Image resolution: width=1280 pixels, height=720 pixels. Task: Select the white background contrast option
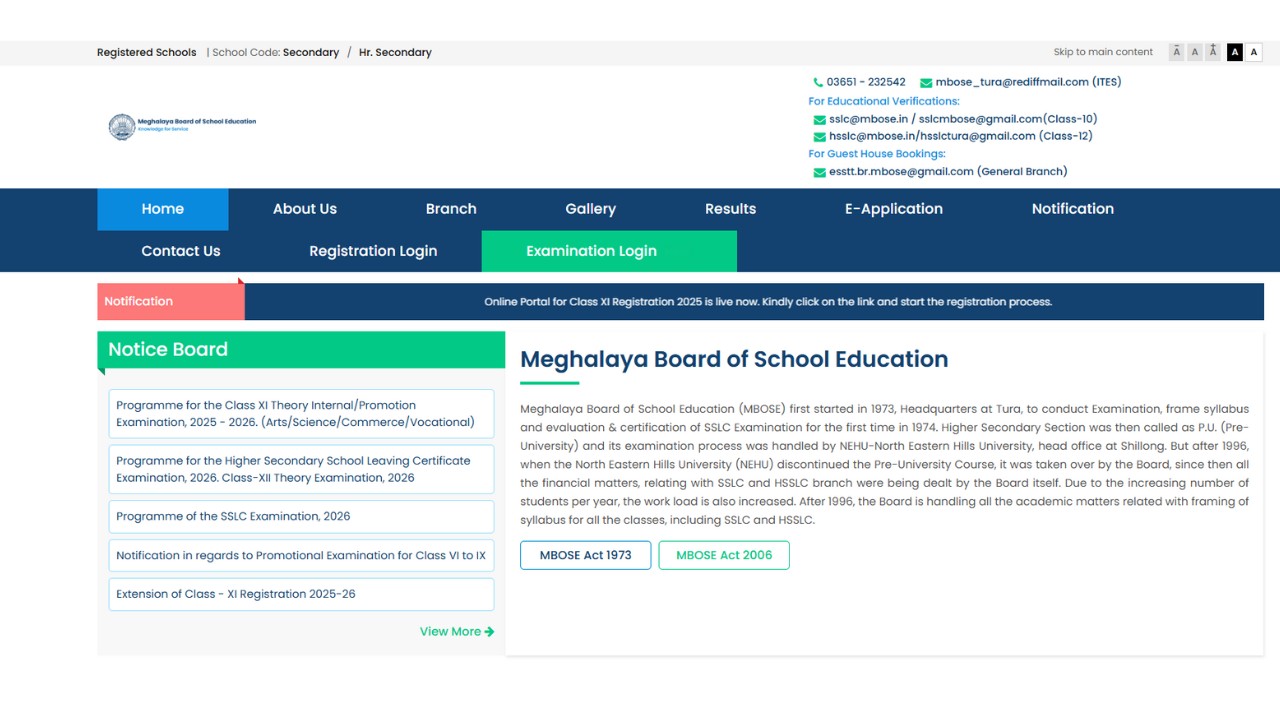(x=1254, y=51)
